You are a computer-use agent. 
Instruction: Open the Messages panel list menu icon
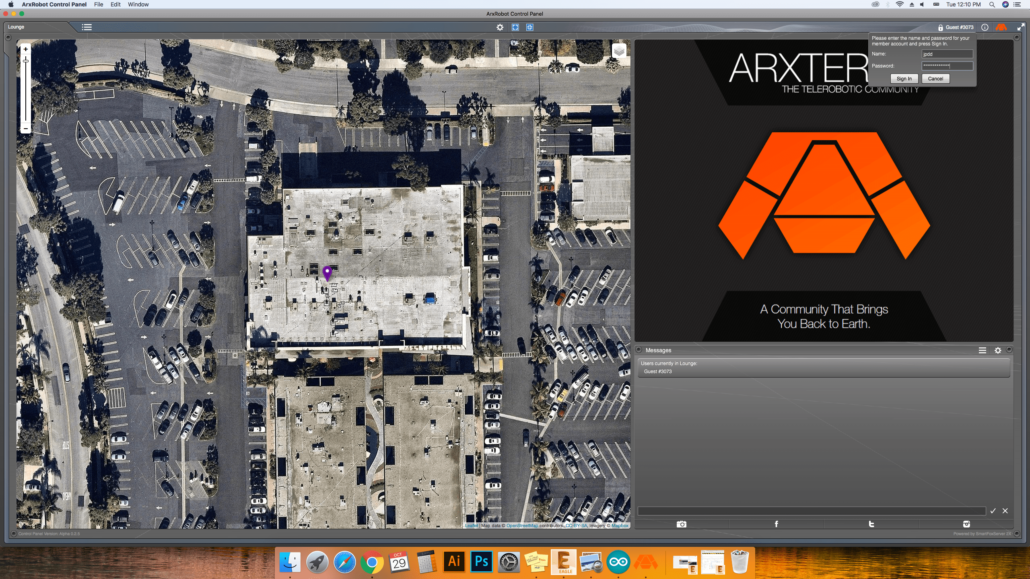[x=983, y=350]
